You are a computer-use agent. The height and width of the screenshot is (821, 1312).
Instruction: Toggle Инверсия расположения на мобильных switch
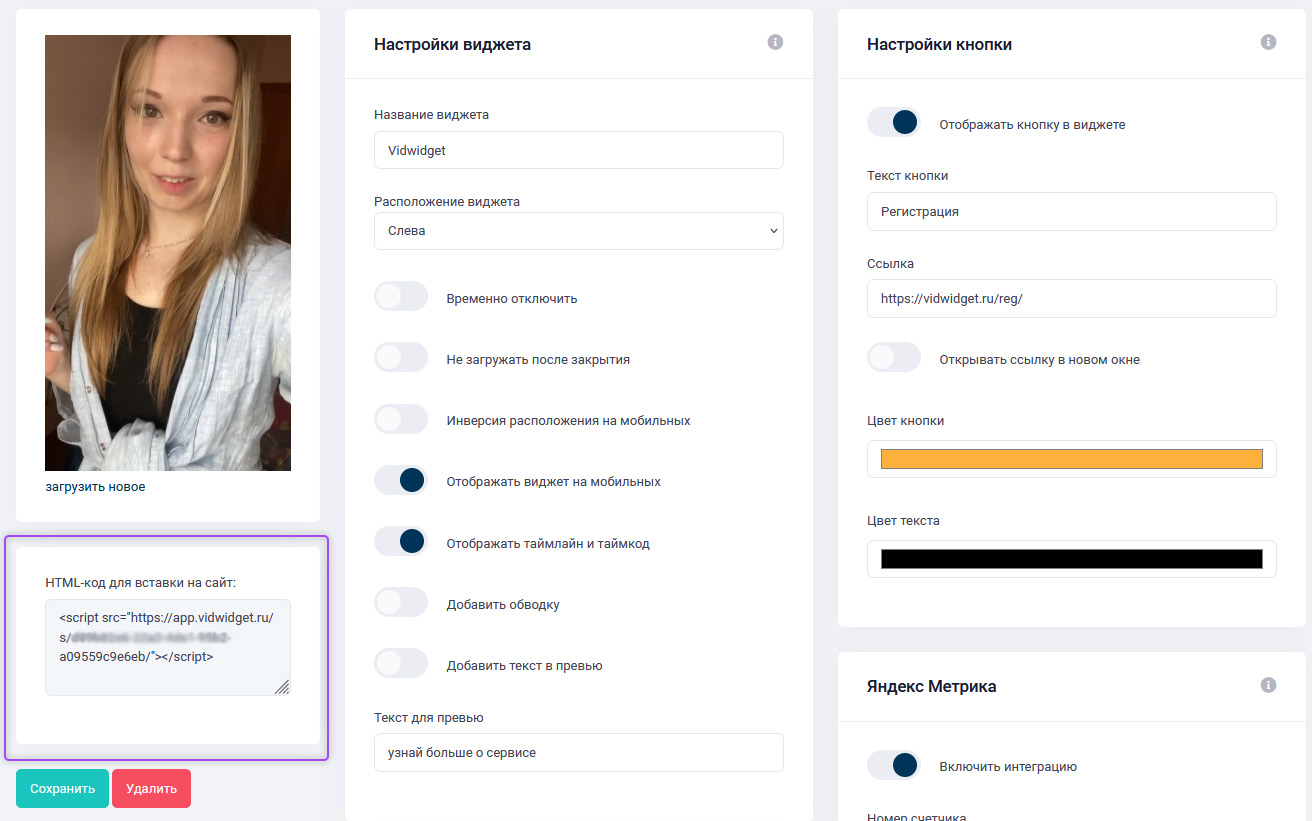tap(401, 419)
